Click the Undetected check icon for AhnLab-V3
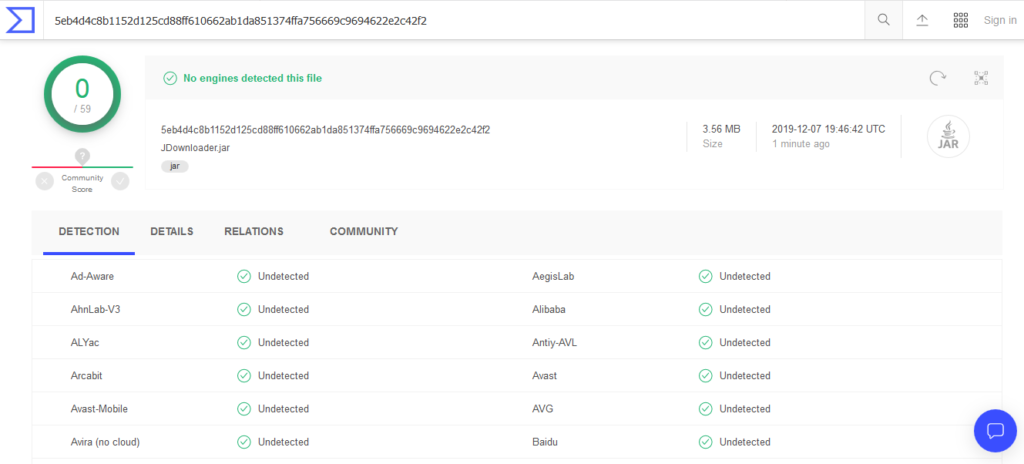Image resolution: width=1024 pixels, height=464 pixels. coord(244,309)
